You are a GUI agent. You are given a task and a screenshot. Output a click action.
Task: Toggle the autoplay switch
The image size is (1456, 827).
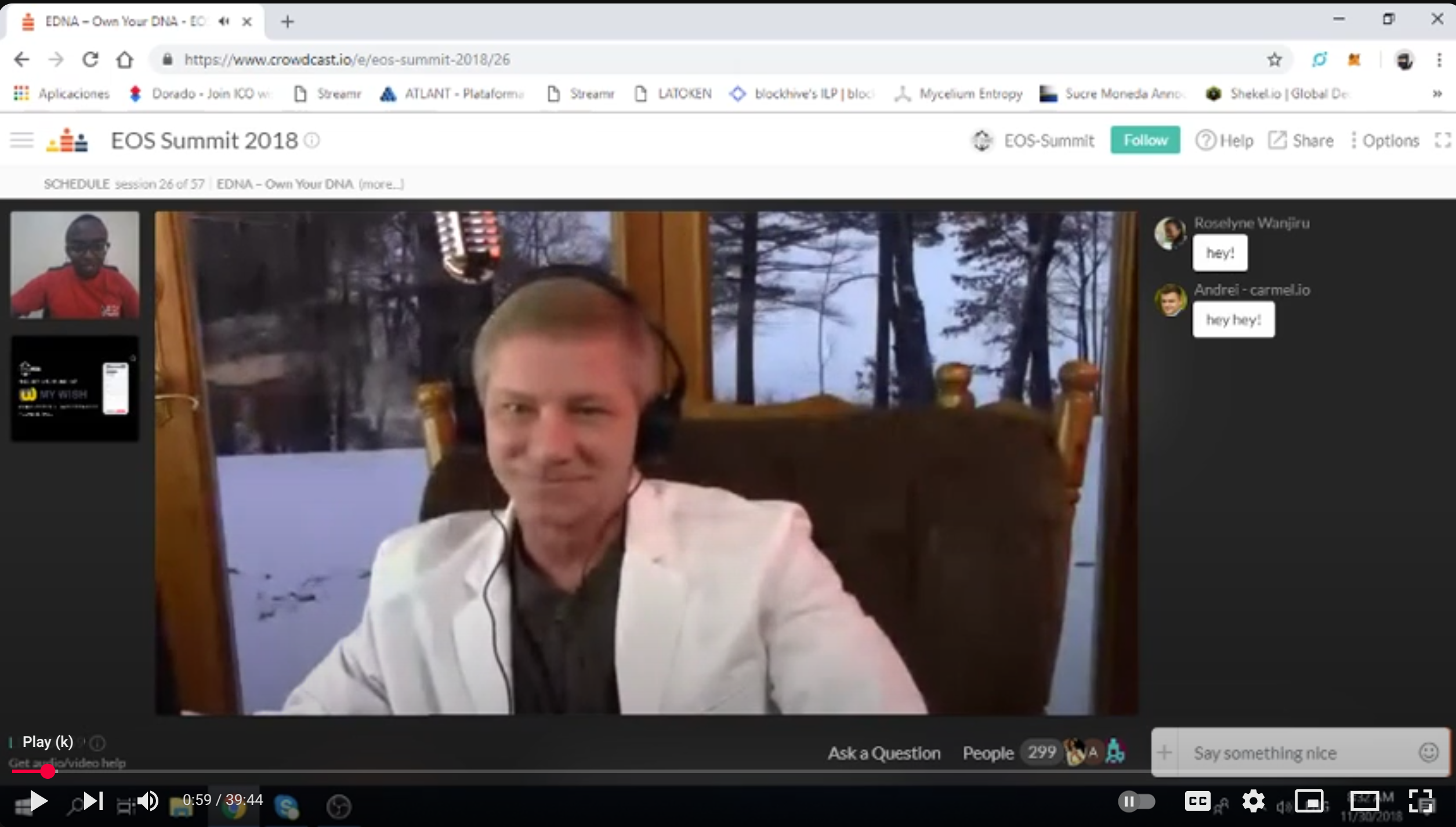coord(1136,801)
